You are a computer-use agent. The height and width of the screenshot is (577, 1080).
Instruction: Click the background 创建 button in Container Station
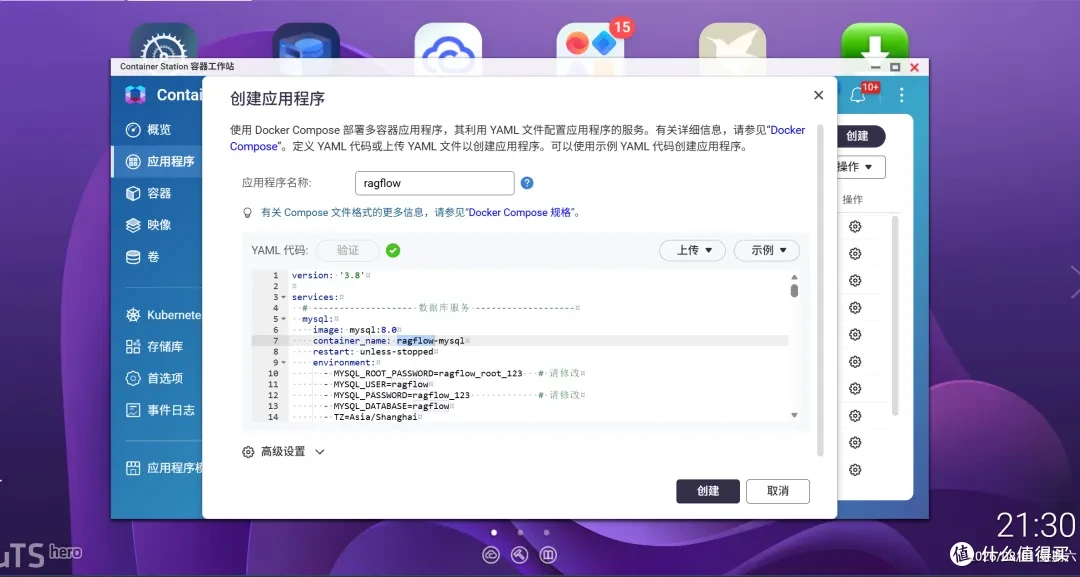pyautogui.click(x=860, y=136)
